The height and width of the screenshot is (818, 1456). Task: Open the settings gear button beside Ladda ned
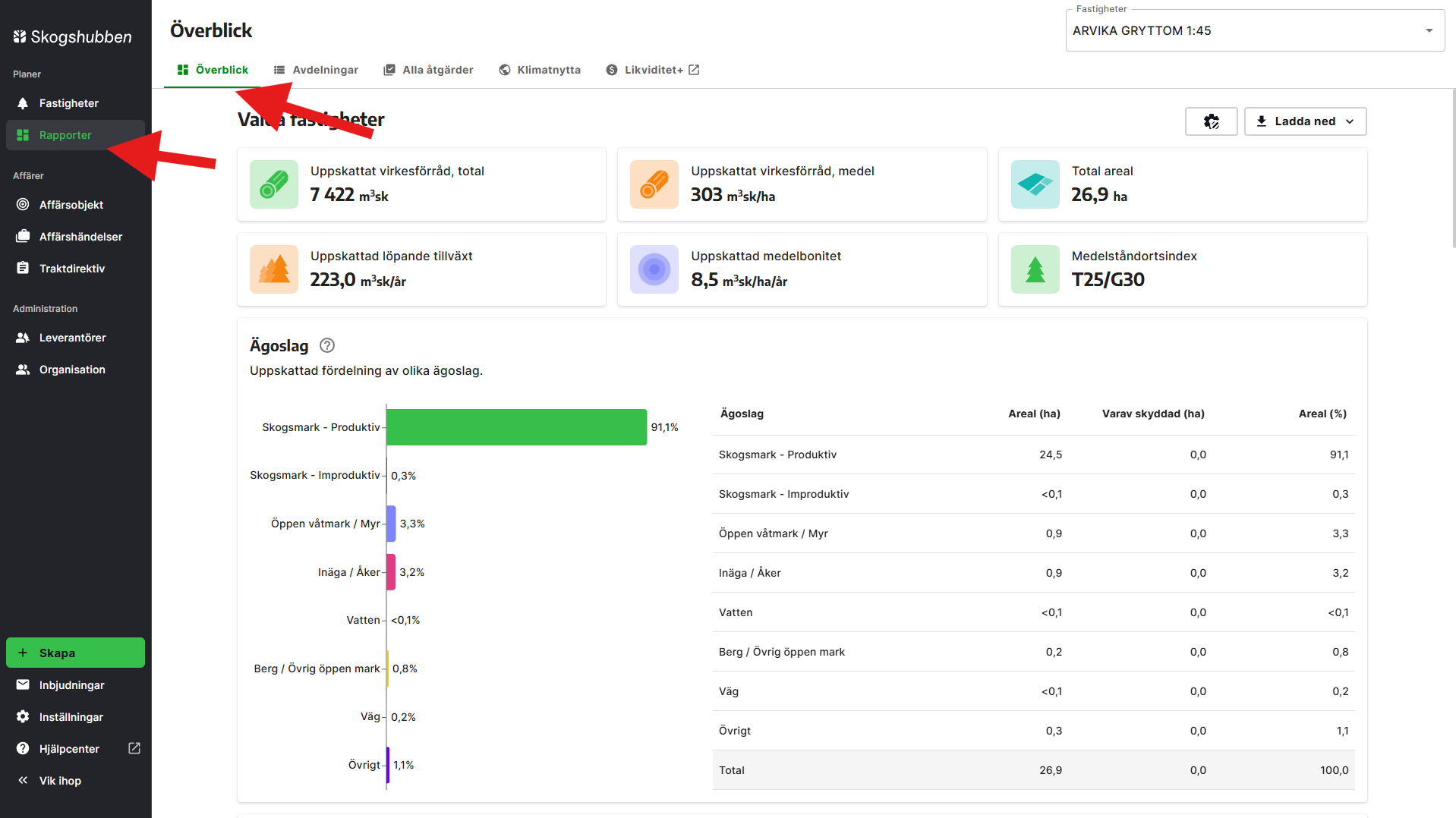click(1211, 121)
